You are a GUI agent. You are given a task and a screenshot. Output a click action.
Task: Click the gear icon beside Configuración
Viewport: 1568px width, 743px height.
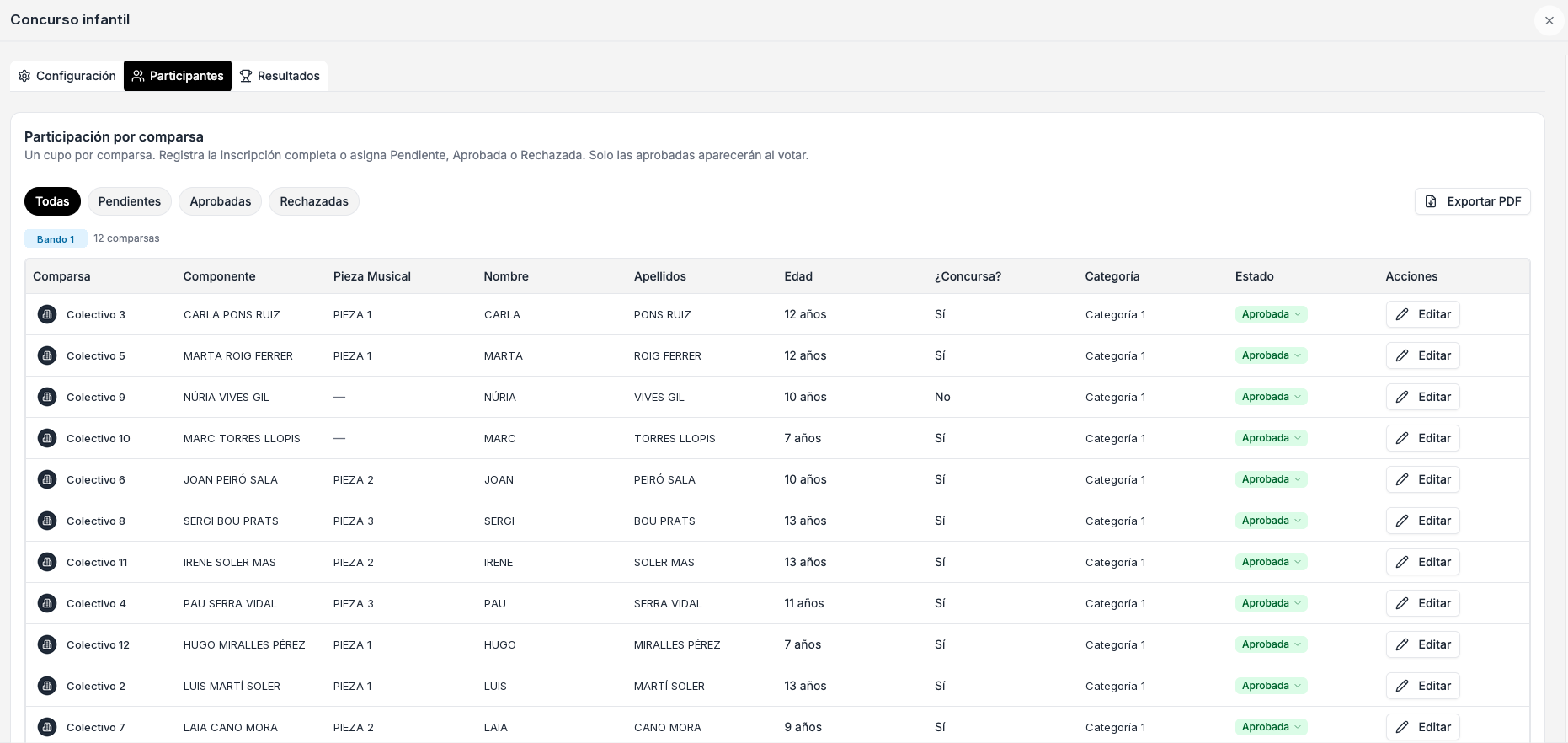pyautogui.click(x=24, y=76)
